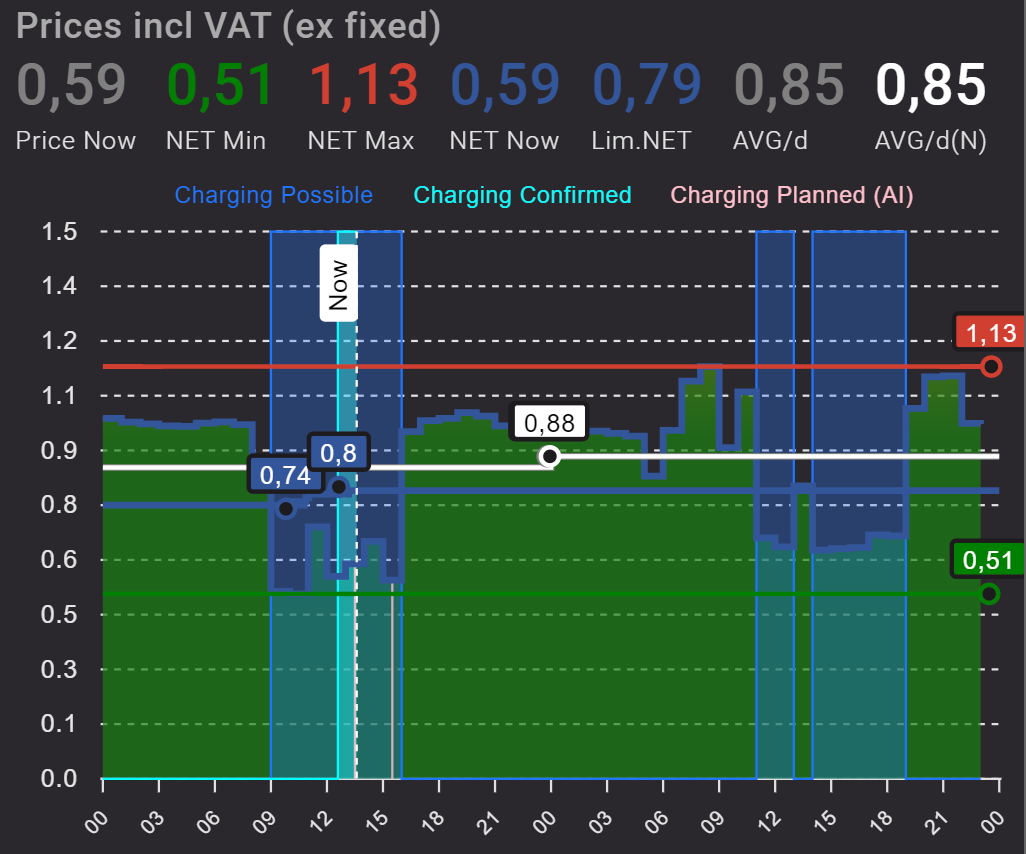The width and height of the screenshot is (1026, 854).
Task: Click the 1.2 y-axis tick label
Action: (x=59, y=340)
